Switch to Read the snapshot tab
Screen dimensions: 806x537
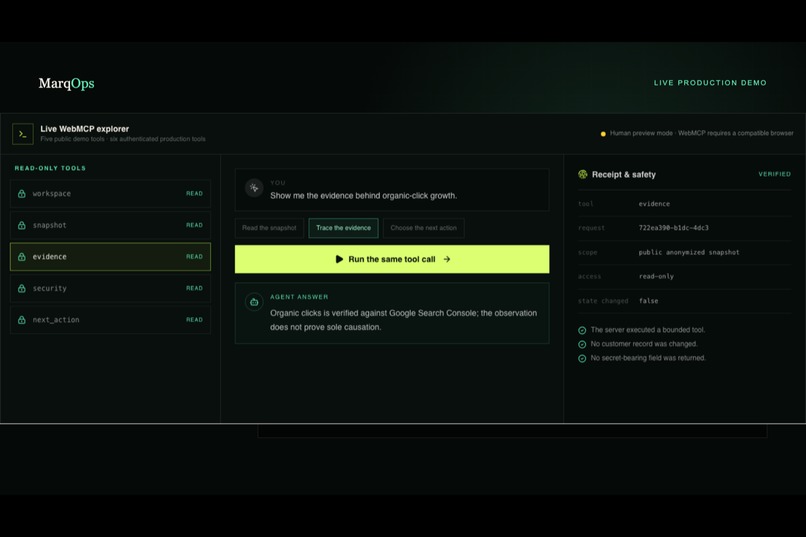click(269, 228)
